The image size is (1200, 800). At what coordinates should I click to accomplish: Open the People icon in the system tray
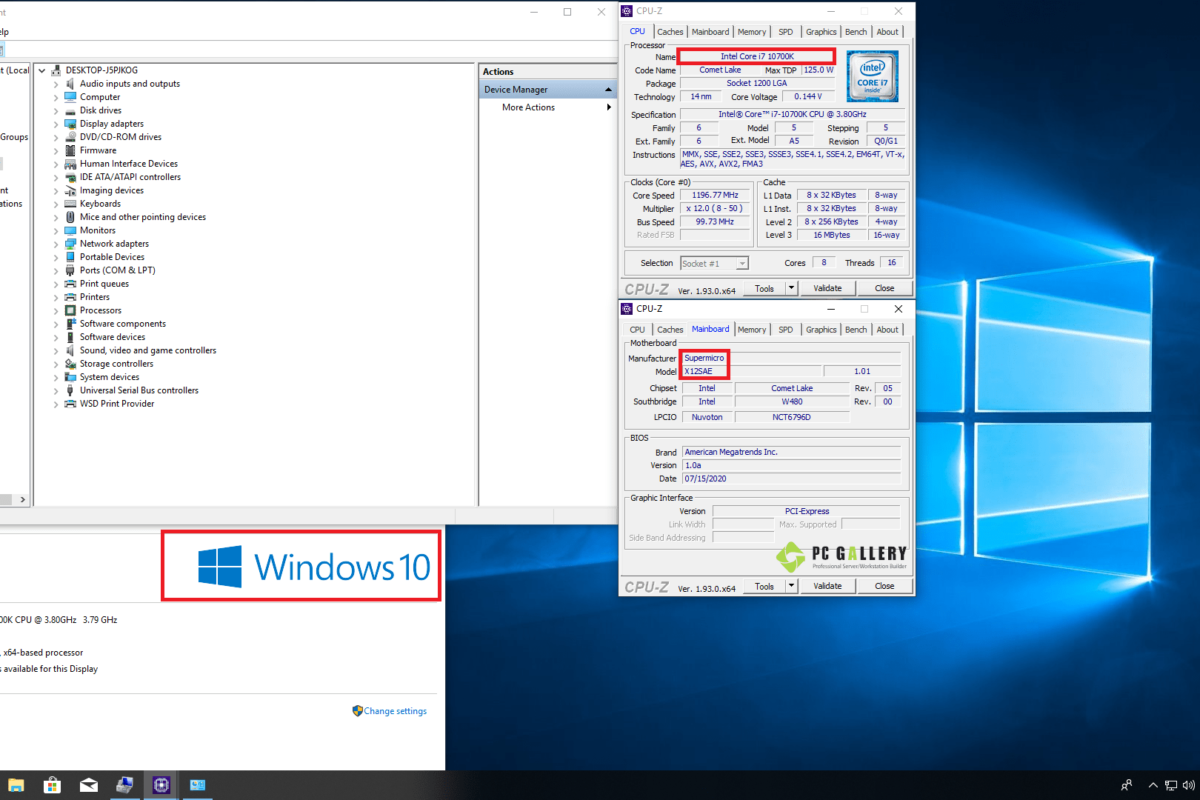(x=1127, y=785)
